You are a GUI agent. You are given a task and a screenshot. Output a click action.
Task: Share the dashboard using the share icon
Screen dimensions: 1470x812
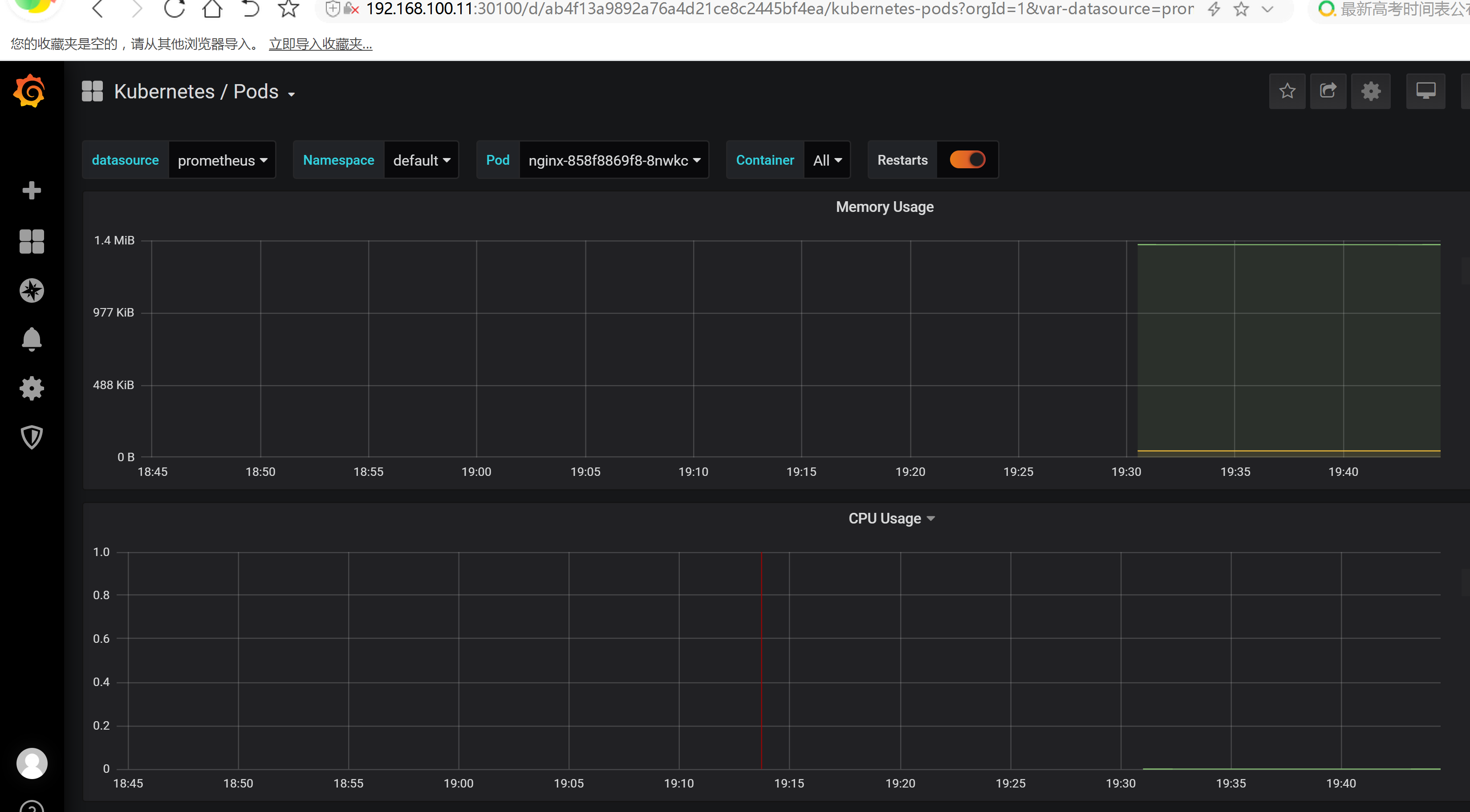pyautogui.click(x=1328, y=91)
